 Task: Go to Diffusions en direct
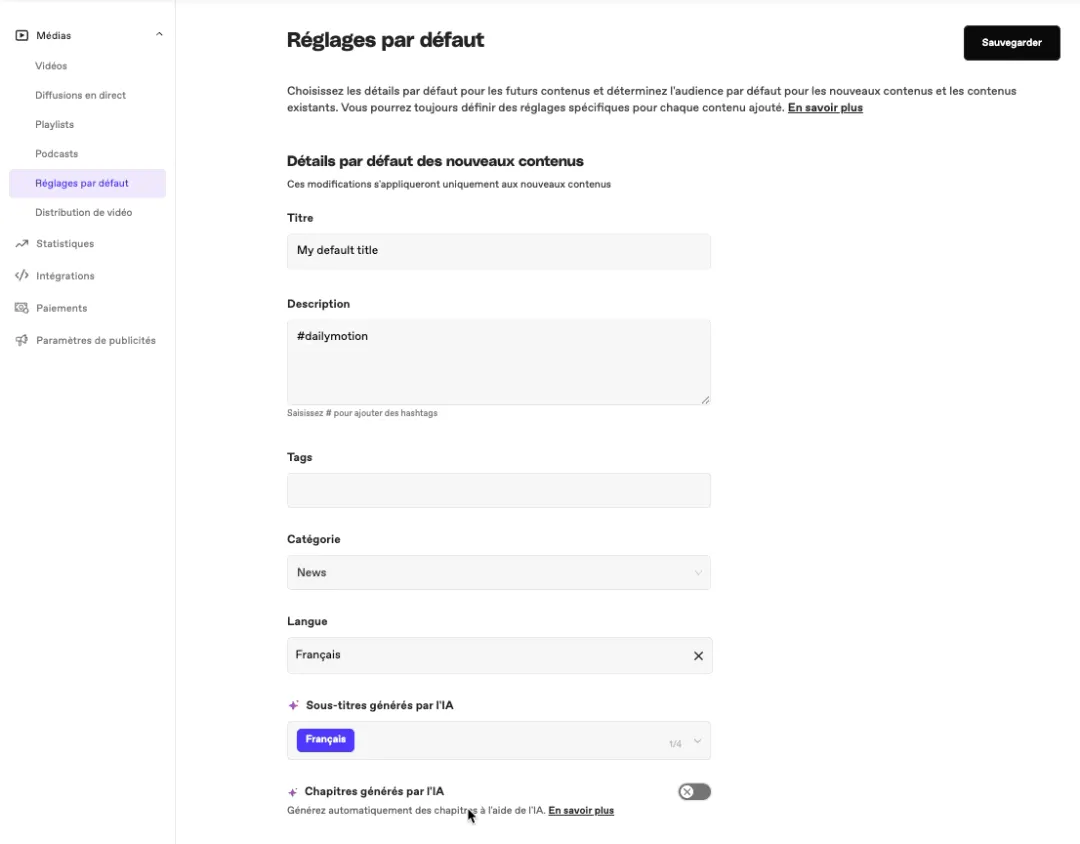81,95
